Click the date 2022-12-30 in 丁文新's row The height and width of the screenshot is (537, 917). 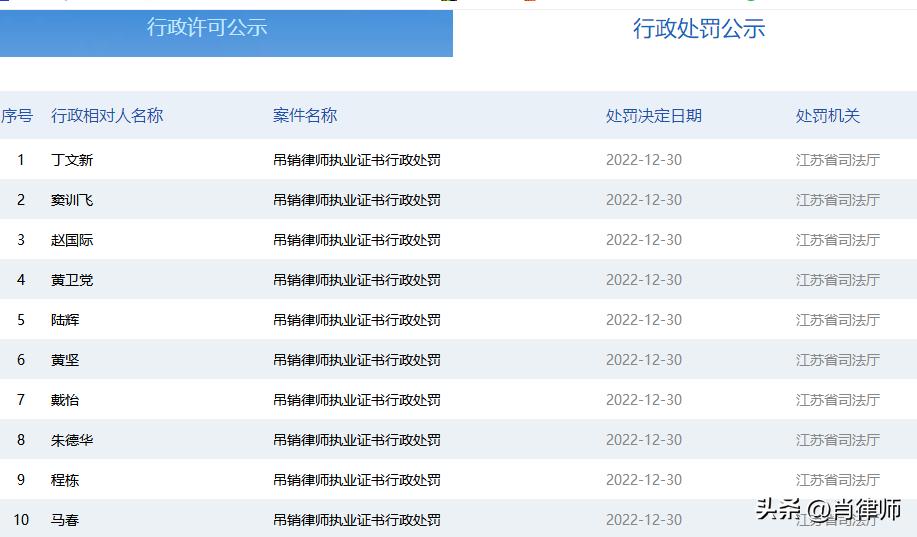tap(644, 160)
